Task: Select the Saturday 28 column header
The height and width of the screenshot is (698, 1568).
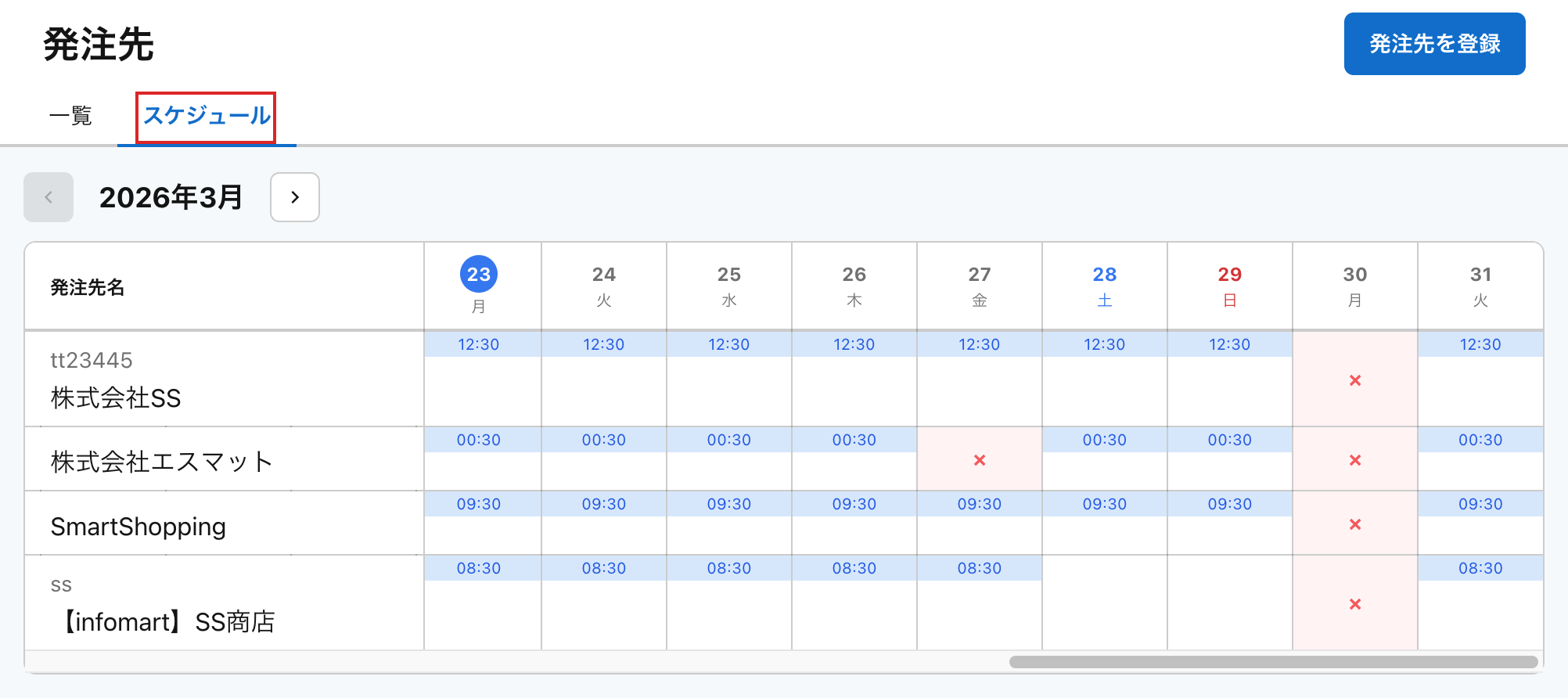Action: coord(1105,286)
